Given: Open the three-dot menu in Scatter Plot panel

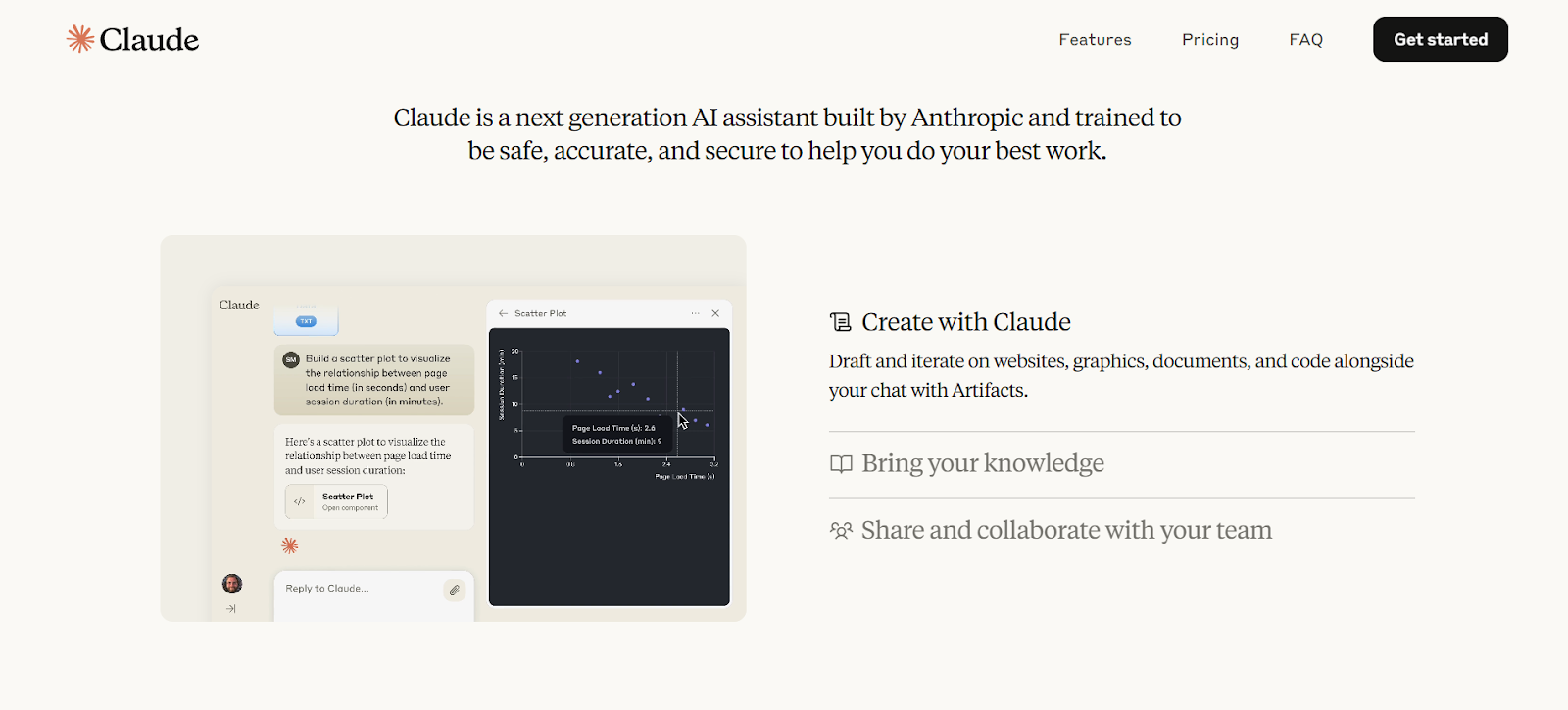Looking at the screenshot, I should click(x=696, y=313).
